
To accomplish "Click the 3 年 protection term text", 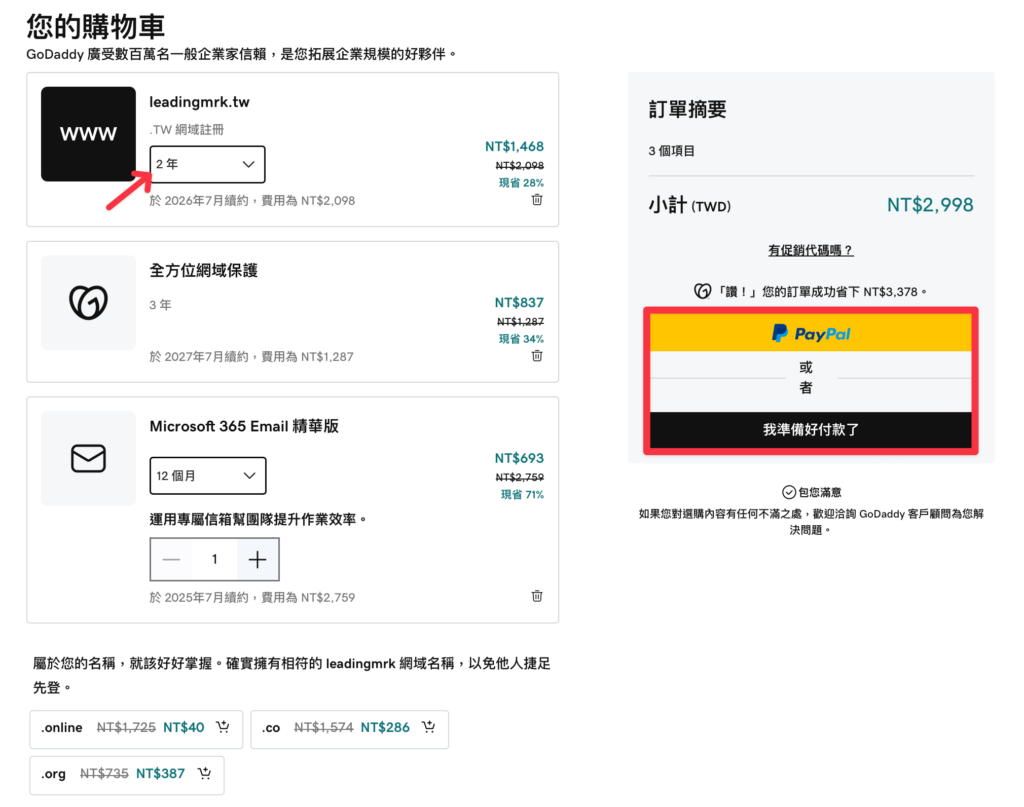I will (160, 305).
